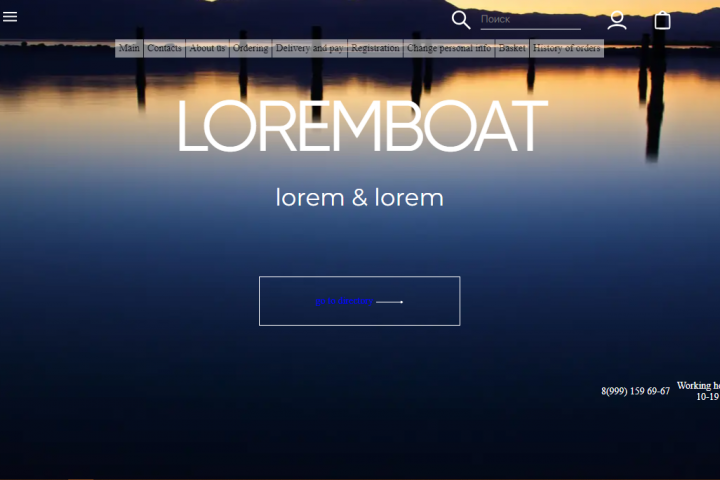Go to the Main menu item

129,48
